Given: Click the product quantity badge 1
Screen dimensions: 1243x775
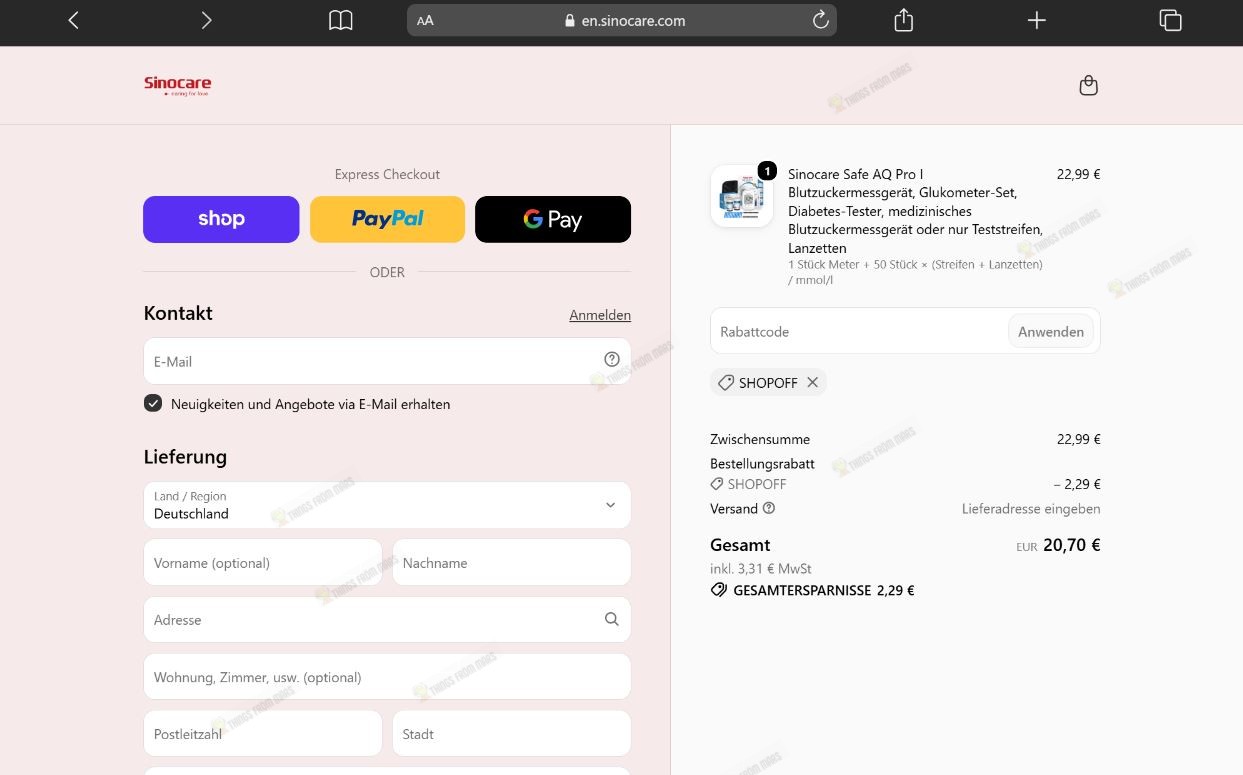Looking at the screenshot, I should tap(767, 171).
